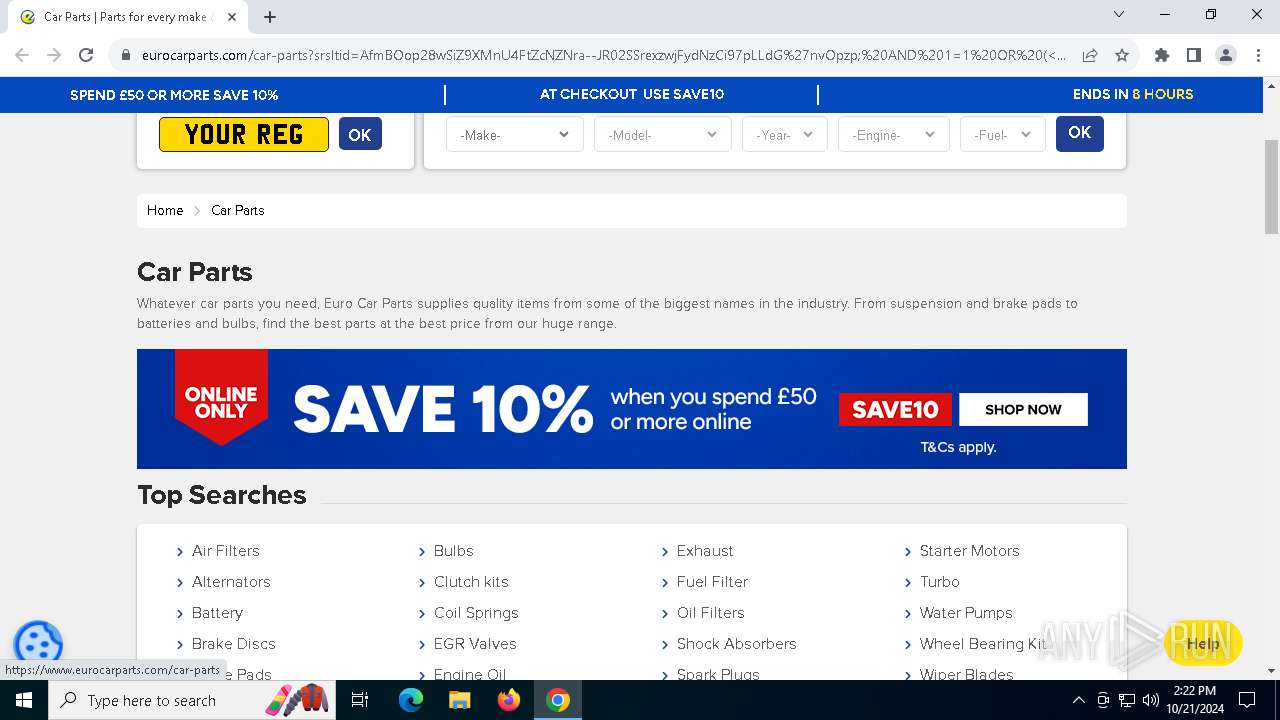Launch Microsoft Edge from the taskbar
Viewport: 1280px width, 720px height.
click(x=411, y=700)
